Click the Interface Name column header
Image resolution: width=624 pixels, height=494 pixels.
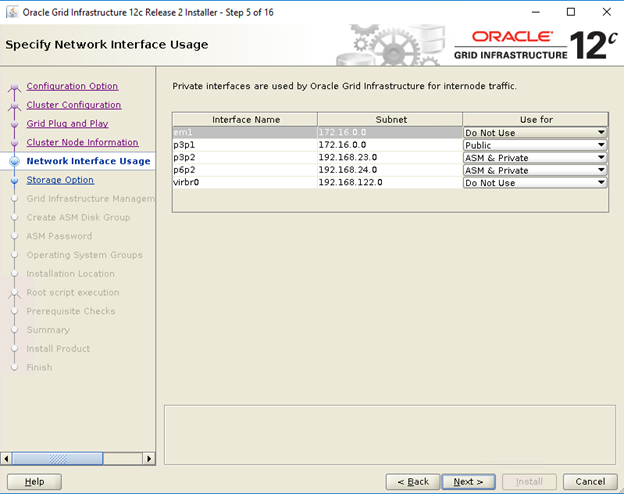(245, 119)
